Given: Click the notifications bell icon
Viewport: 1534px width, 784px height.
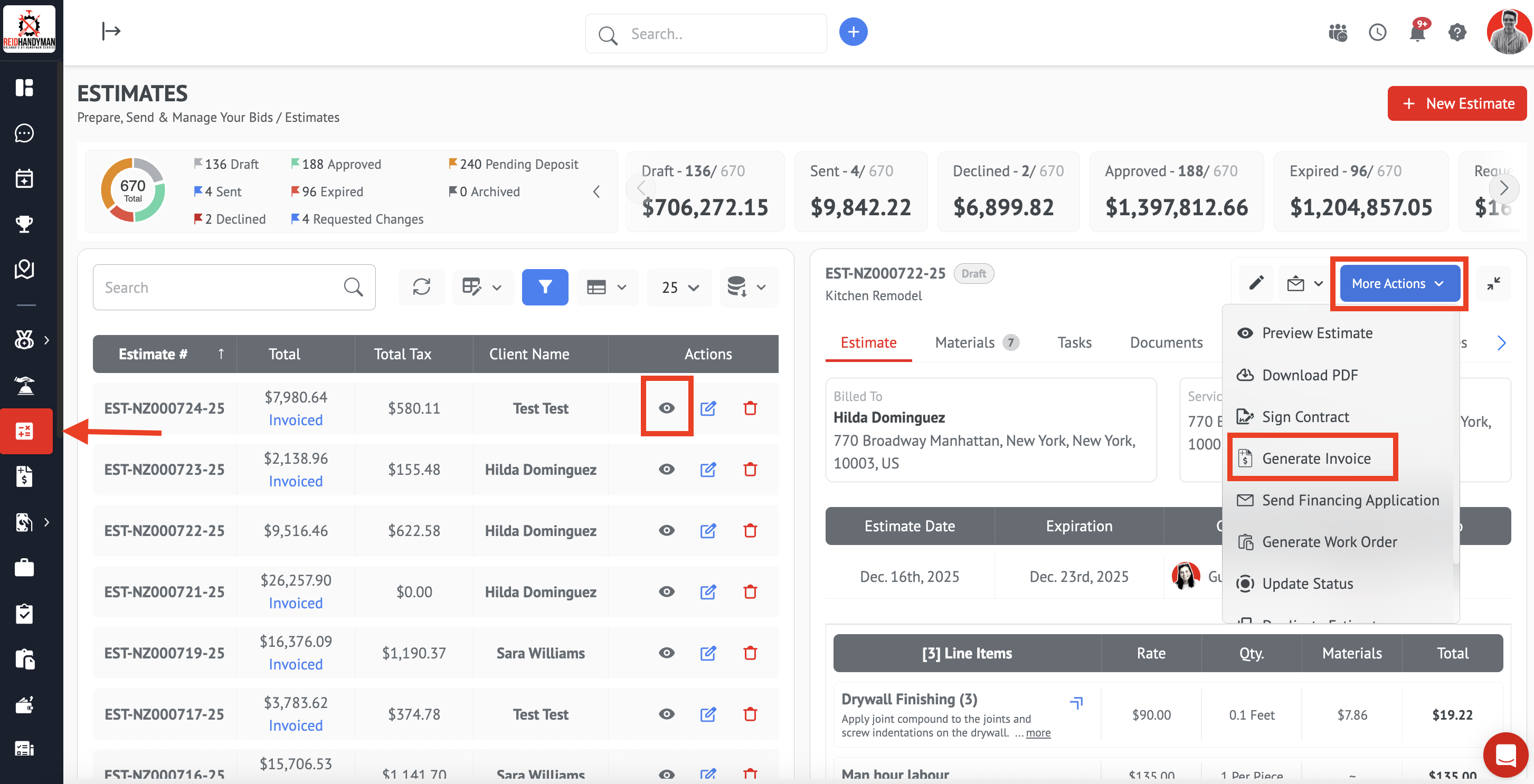Looking at the screenshot, I should (1417, 33).
